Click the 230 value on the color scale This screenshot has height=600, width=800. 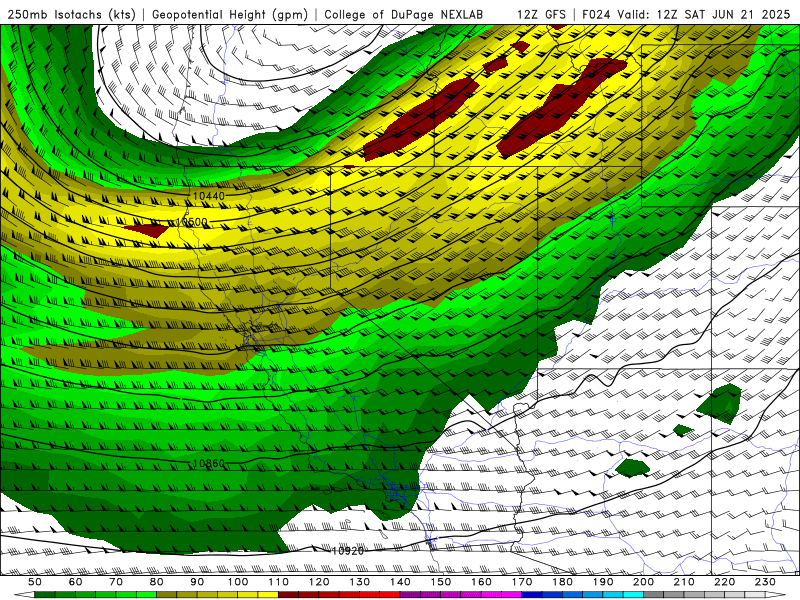766,582
